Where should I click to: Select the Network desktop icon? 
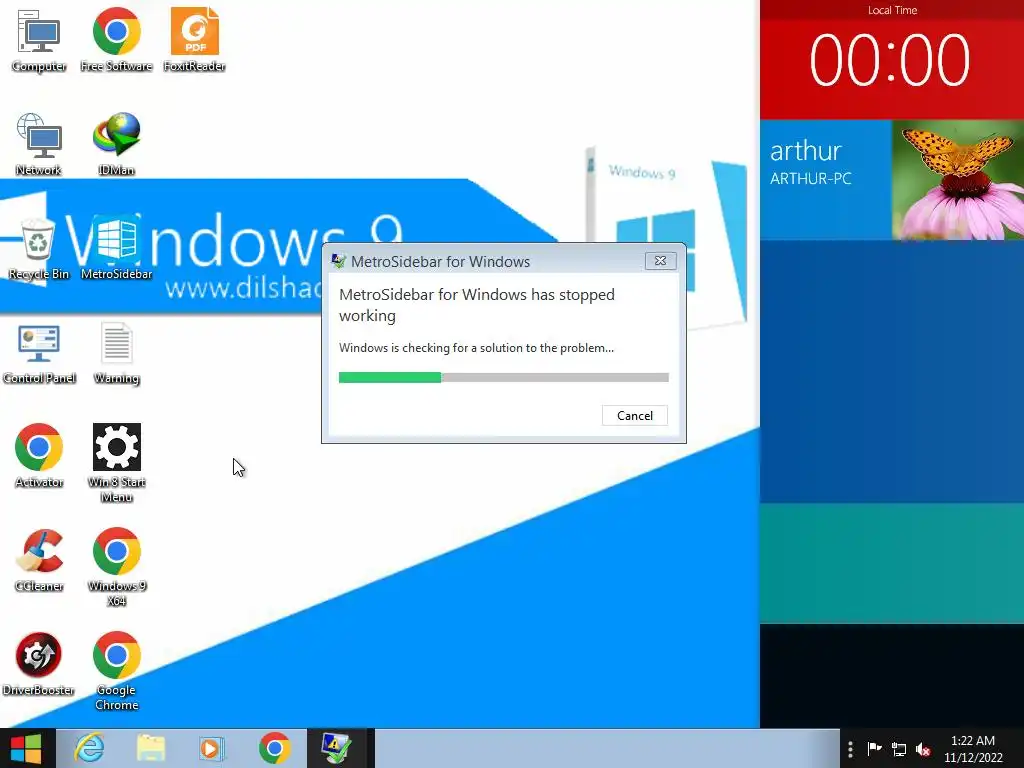[x=39, y=144]
